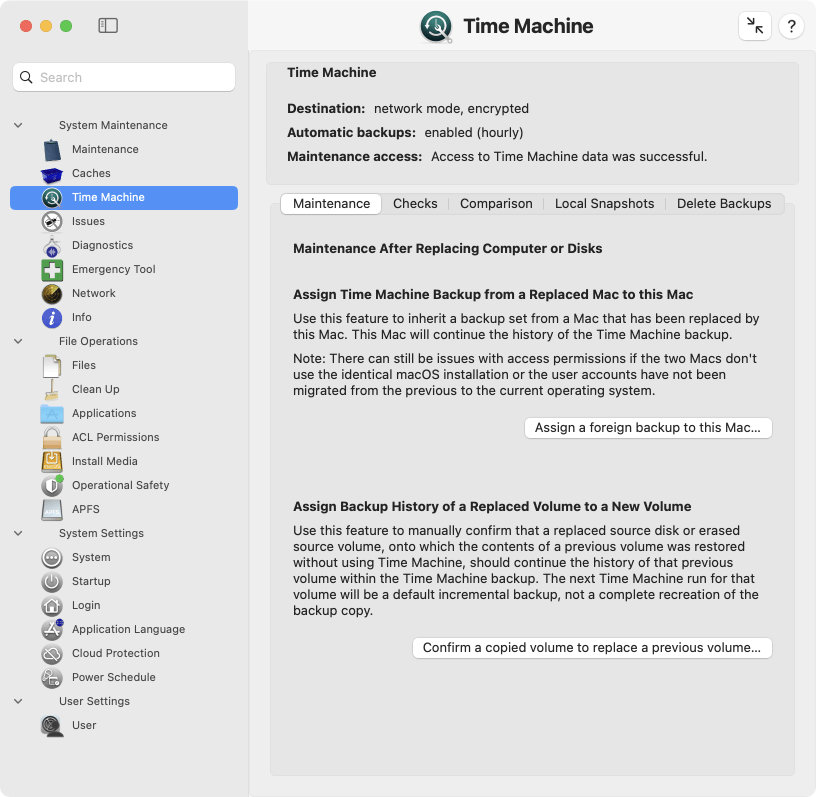Select the Install Media label
The image size is (816, 797).
click(x=105, y=461)
